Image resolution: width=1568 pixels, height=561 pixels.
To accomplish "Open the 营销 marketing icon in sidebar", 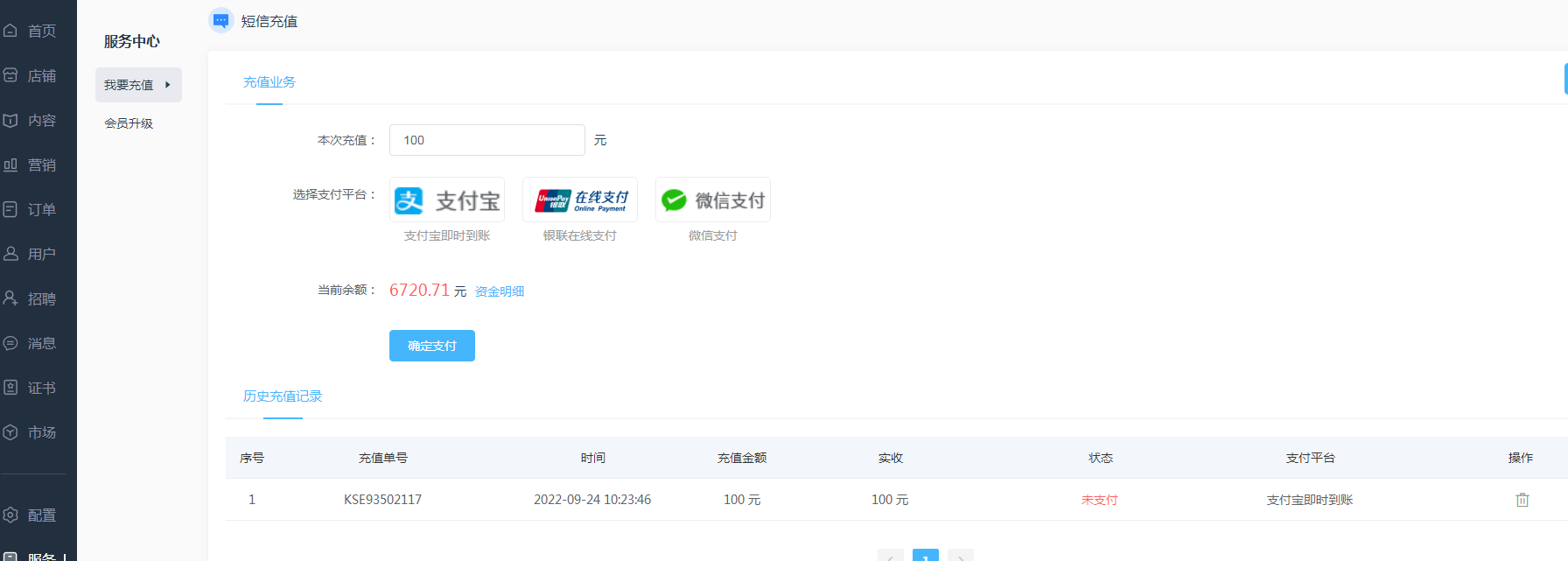I will click(10, 165).
